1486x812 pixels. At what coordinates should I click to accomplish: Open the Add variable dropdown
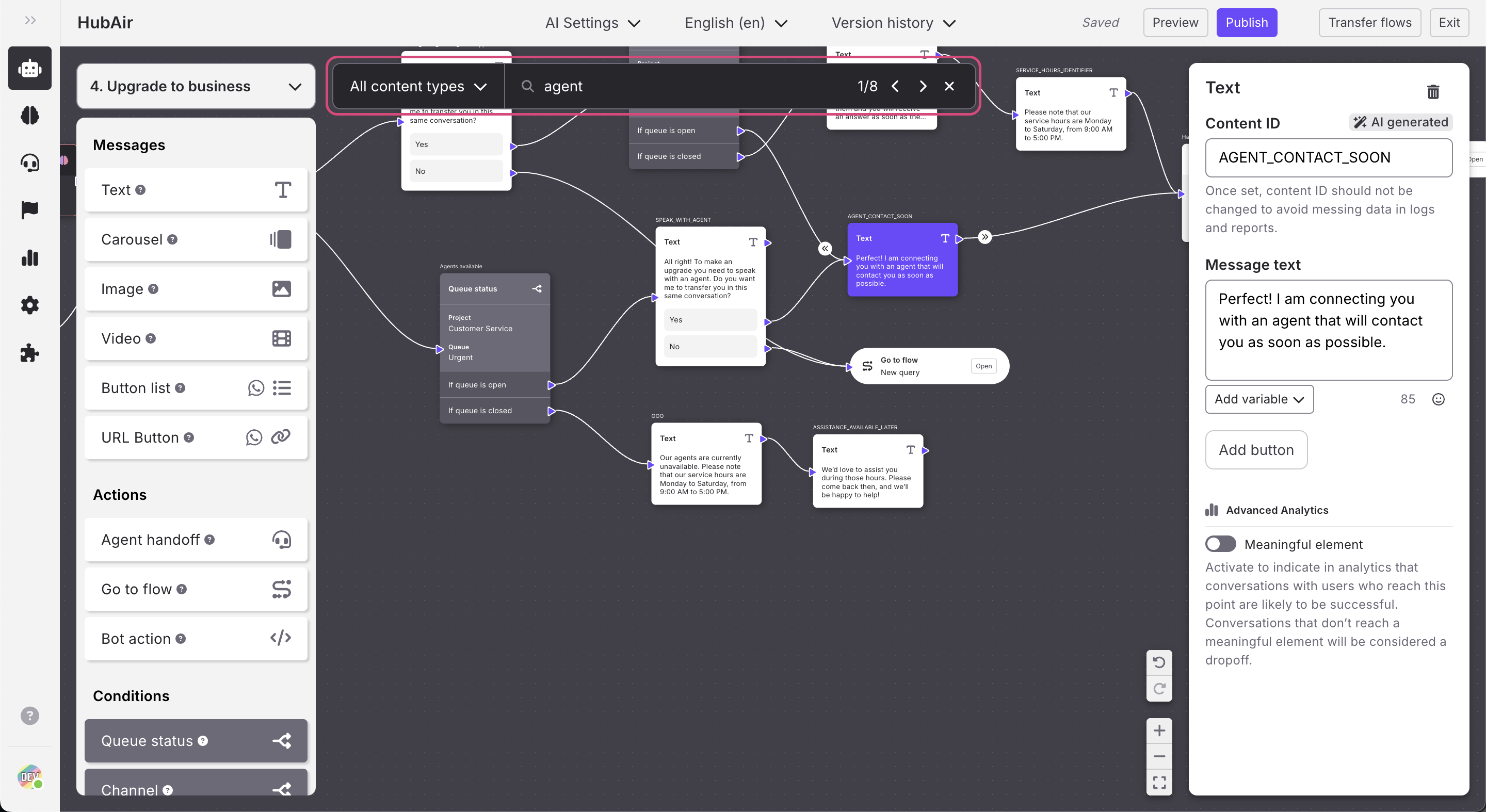pyautogui.click(x=1259, y=399)
